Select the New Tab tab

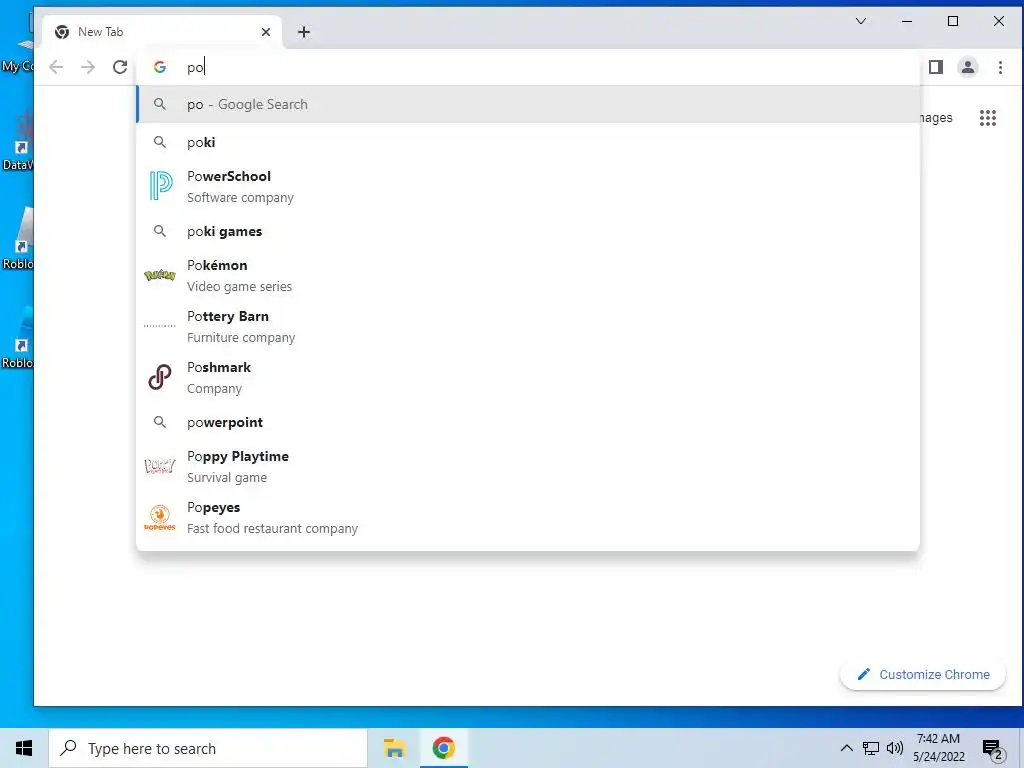[x=162, y=32]
